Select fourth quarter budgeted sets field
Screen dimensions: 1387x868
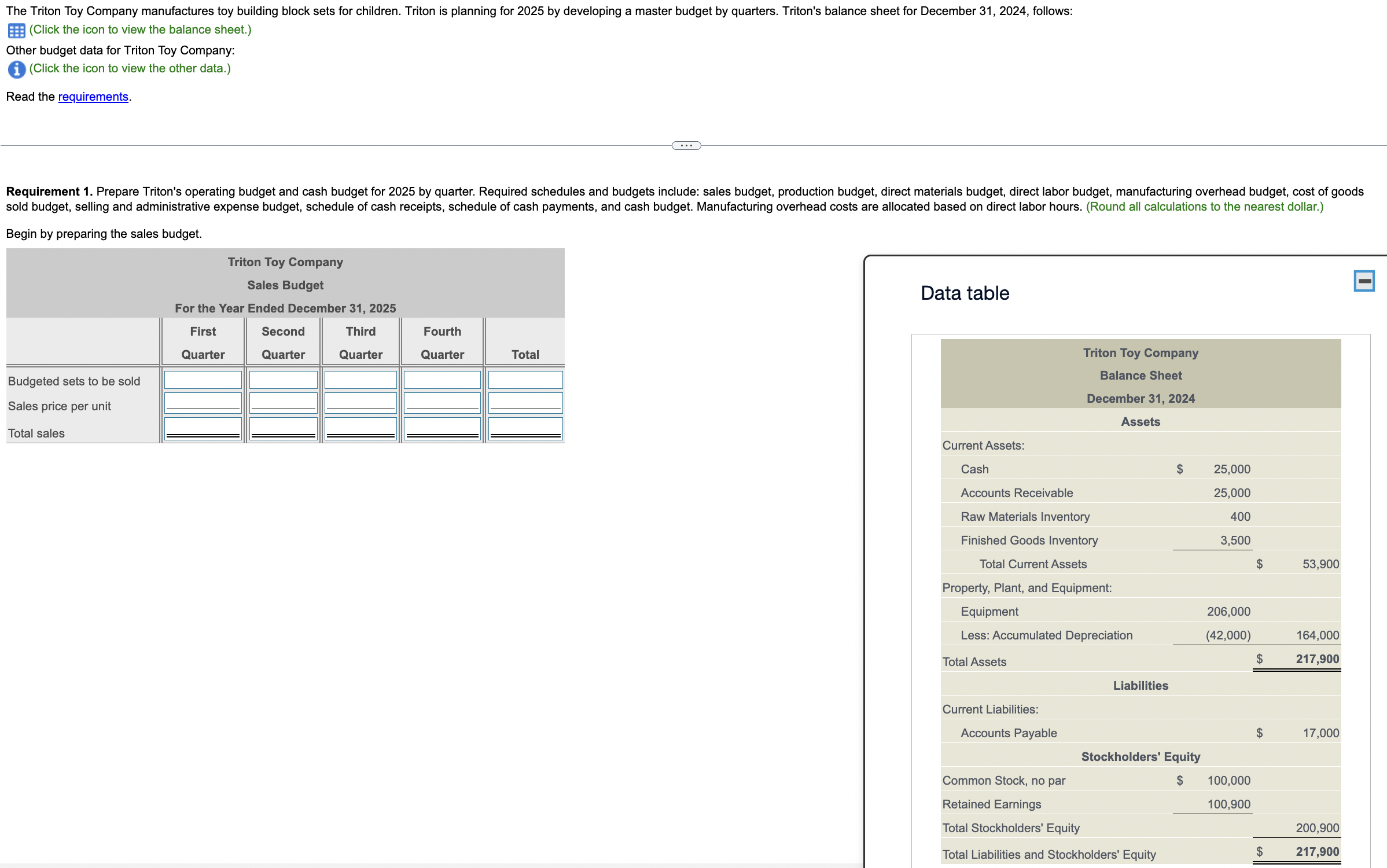[442, 380]
